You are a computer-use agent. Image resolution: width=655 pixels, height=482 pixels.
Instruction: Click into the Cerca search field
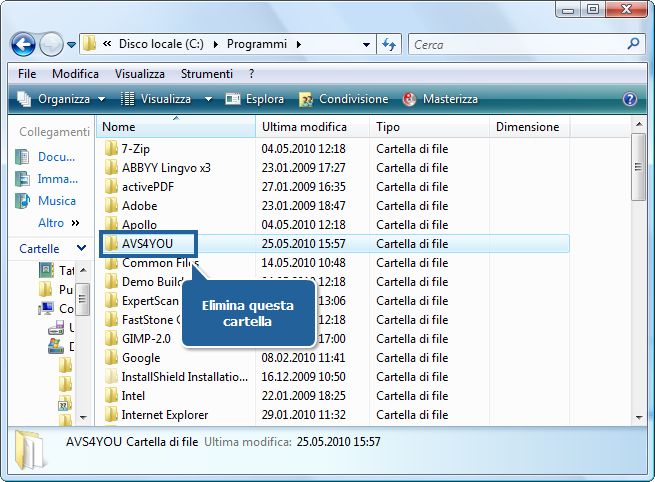tap(518, 44)
